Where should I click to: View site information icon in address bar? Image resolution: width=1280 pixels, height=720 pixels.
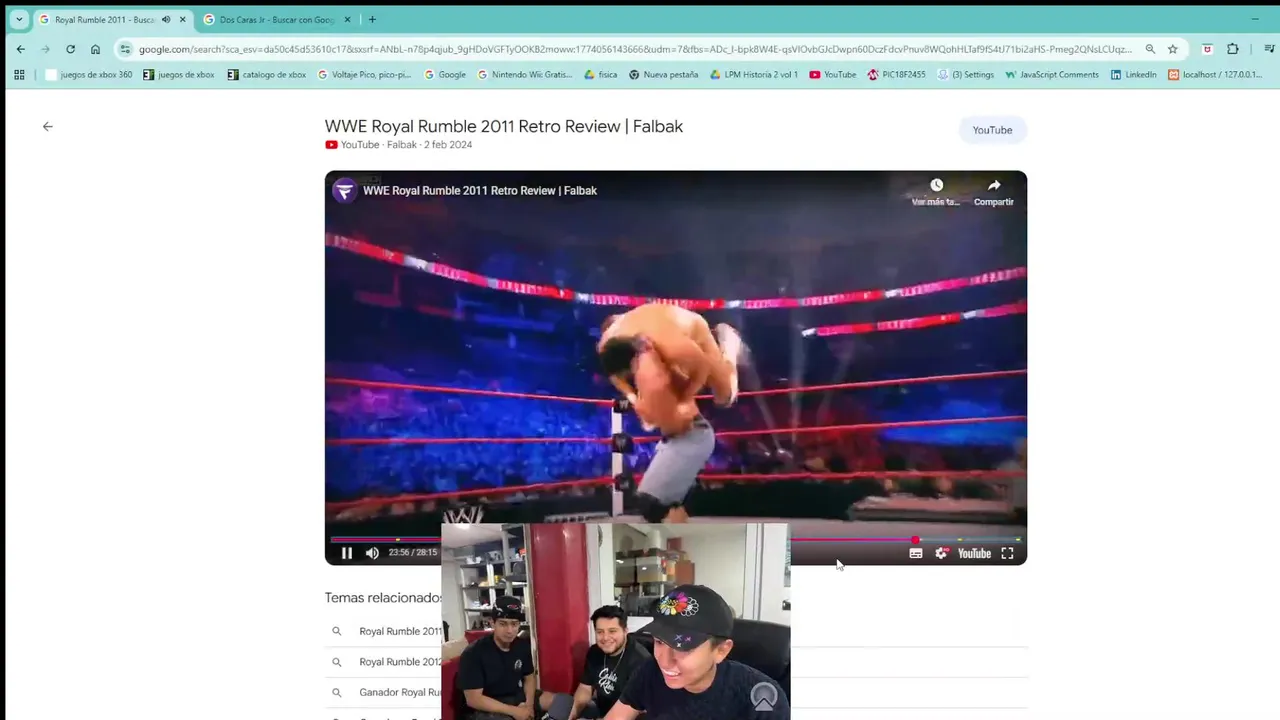(125, 49)
